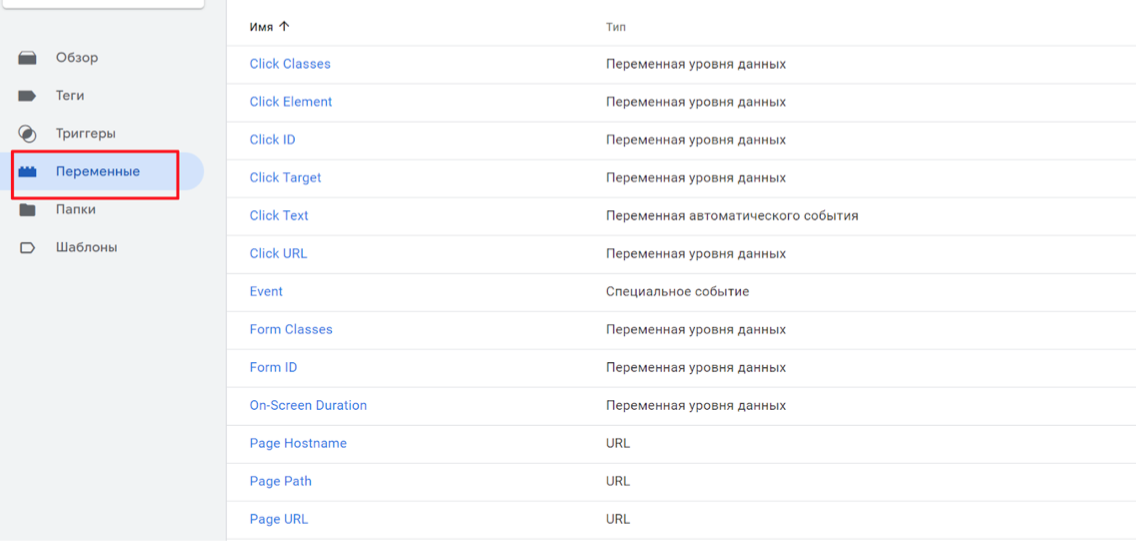The height and width of the screenshot is (542, 1136).
Task: Click the Папки folder icon
Action: click(28, 209)
